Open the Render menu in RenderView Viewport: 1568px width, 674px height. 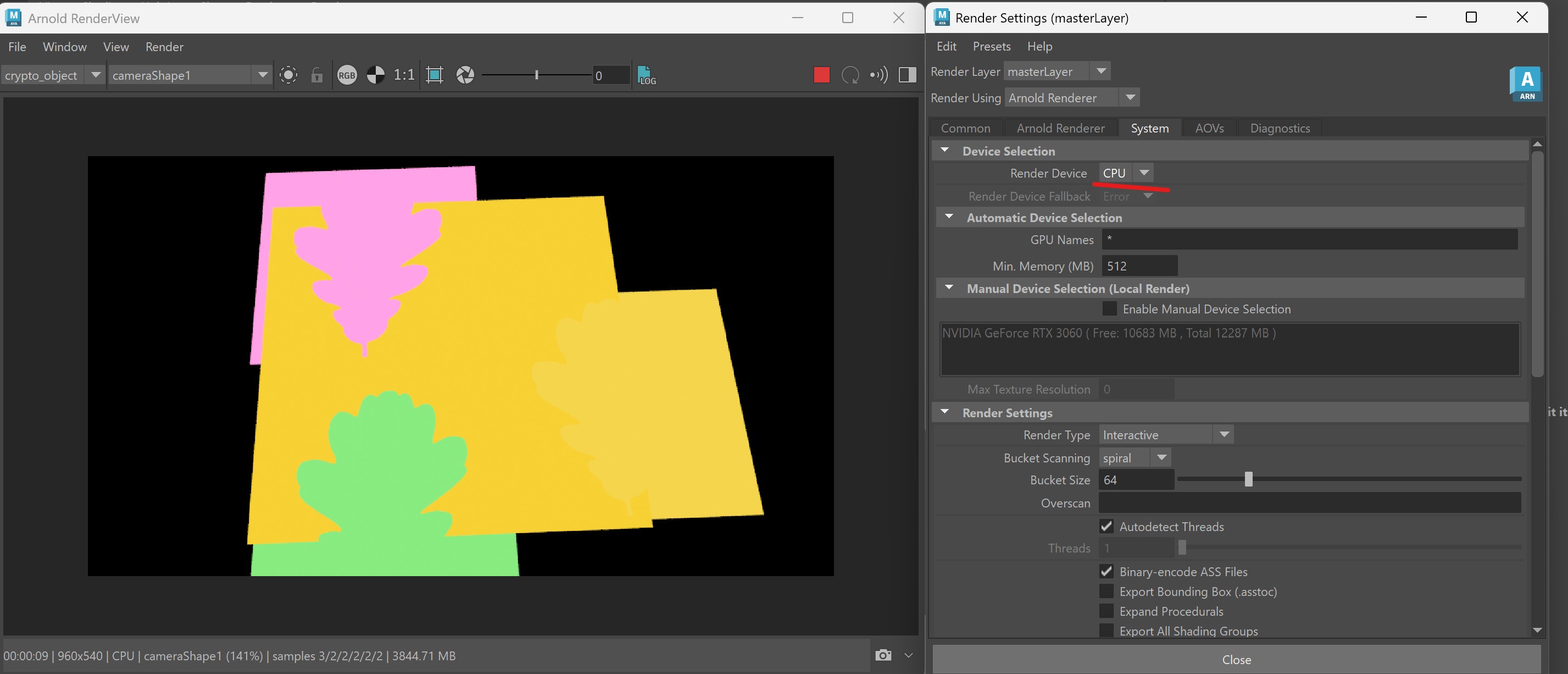click(x=164, y=47)
